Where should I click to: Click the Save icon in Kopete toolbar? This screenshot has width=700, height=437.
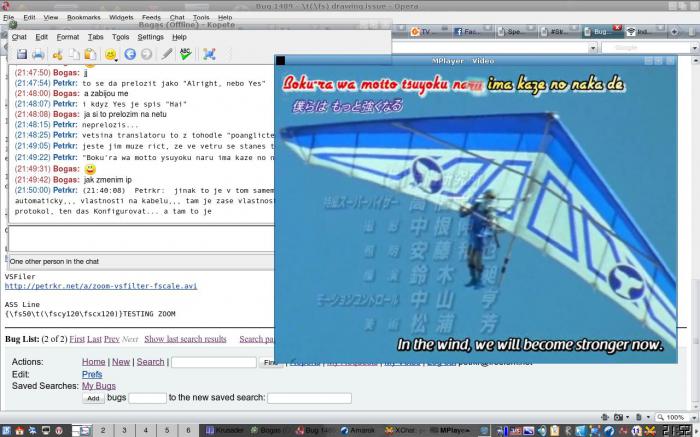(x=21, y=54)
